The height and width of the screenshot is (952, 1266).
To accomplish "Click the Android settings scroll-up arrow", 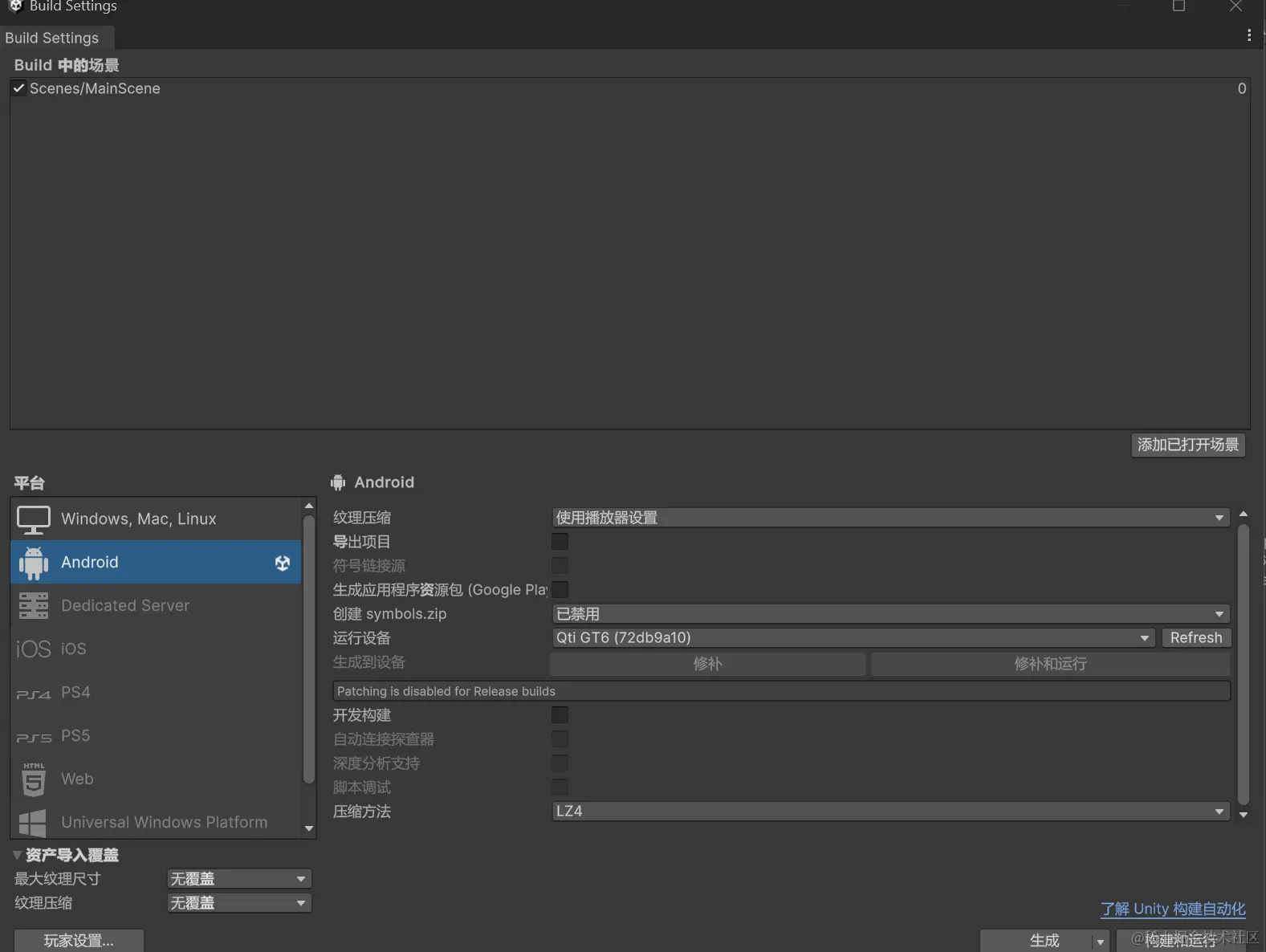I will click(1244, 514).
